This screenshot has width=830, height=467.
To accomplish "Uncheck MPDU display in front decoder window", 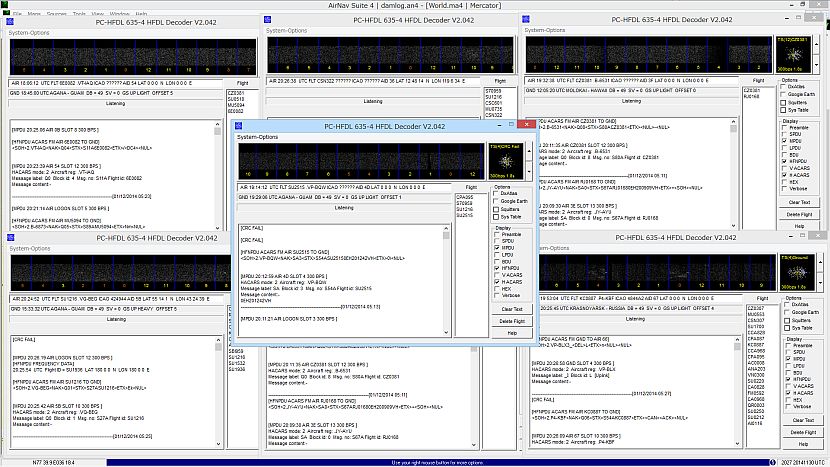I will coord(497,248).
